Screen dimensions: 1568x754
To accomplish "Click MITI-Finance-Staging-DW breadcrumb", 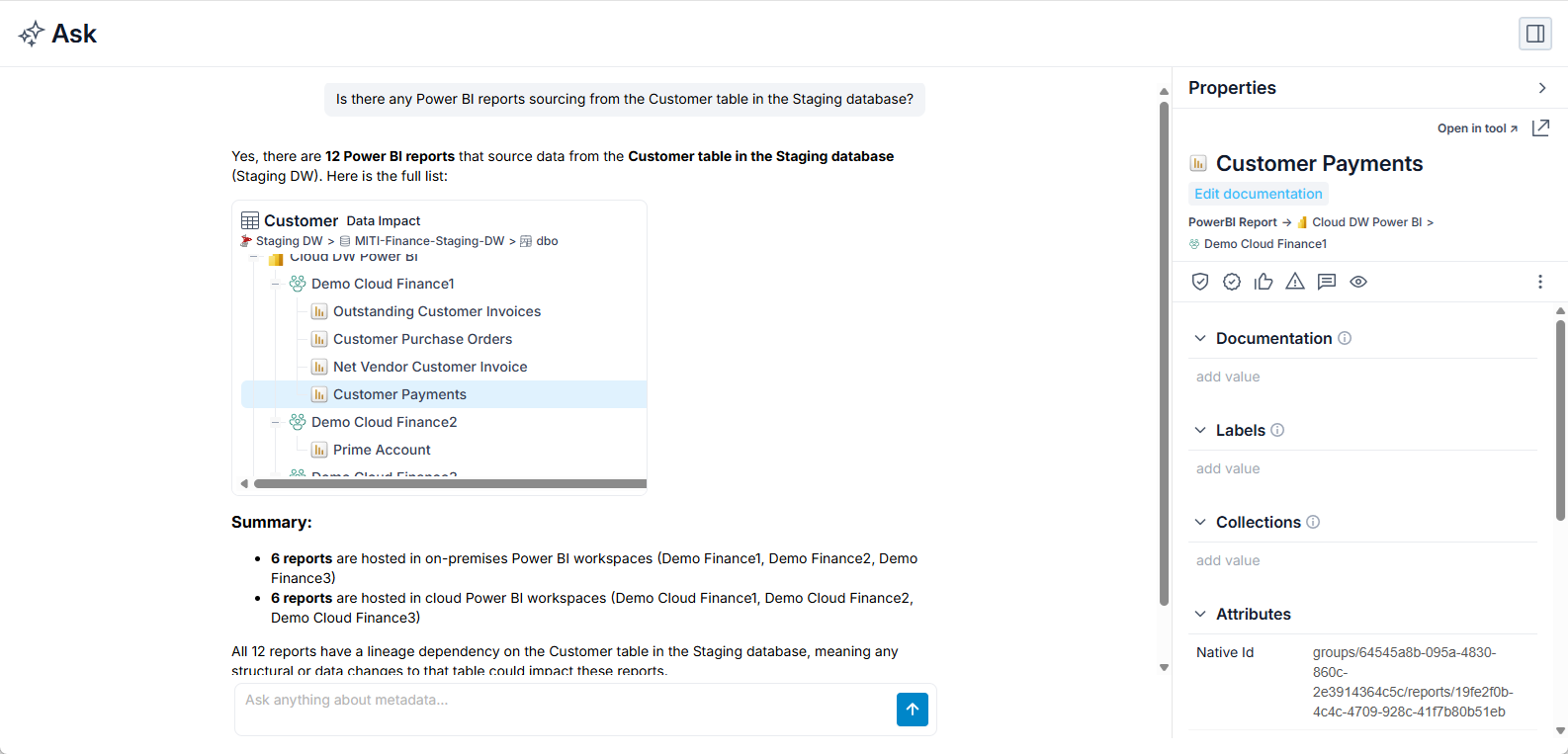I will pos(429,241).
